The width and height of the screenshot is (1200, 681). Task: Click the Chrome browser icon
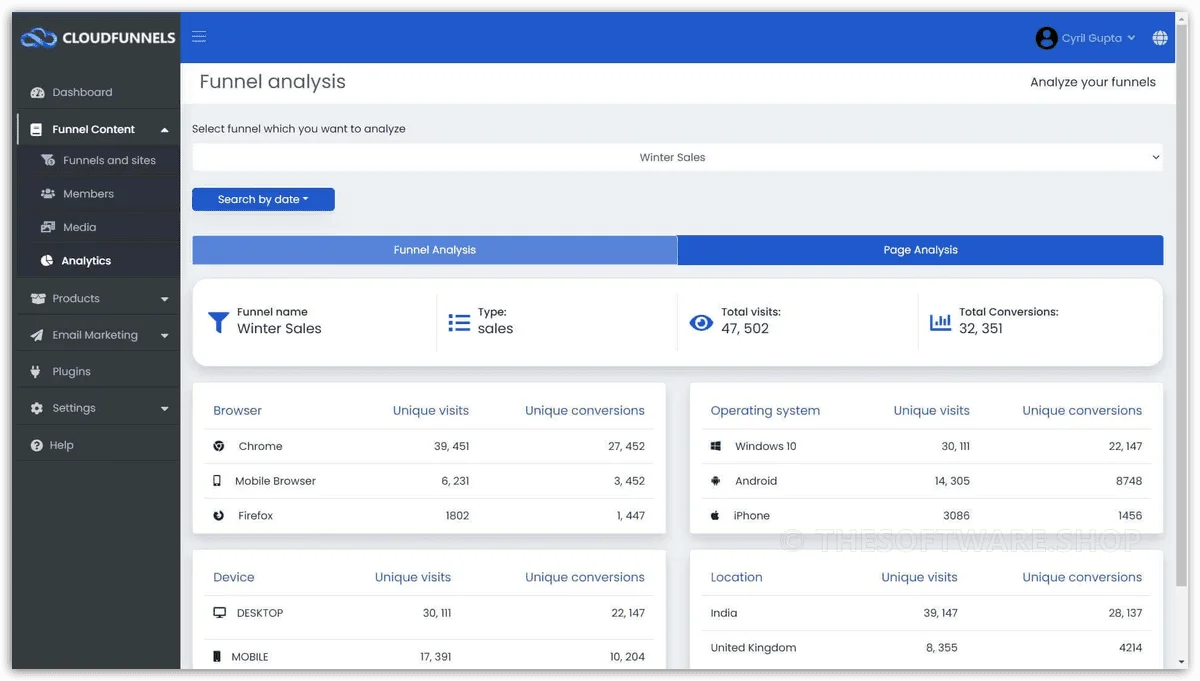(x=219, y=446)
